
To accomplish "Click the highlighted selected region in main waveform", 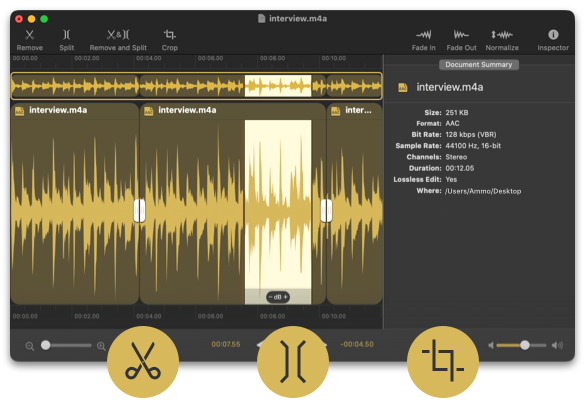I will [278, 212].
